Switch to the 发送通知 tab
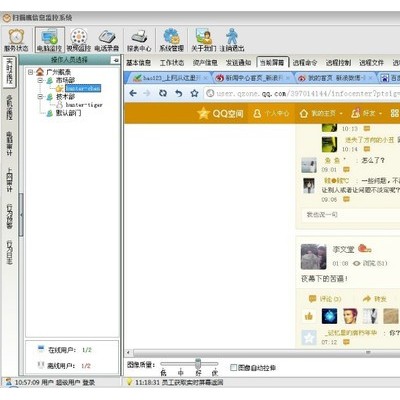This screenshot has height=400, width=400. click(238, 62)
